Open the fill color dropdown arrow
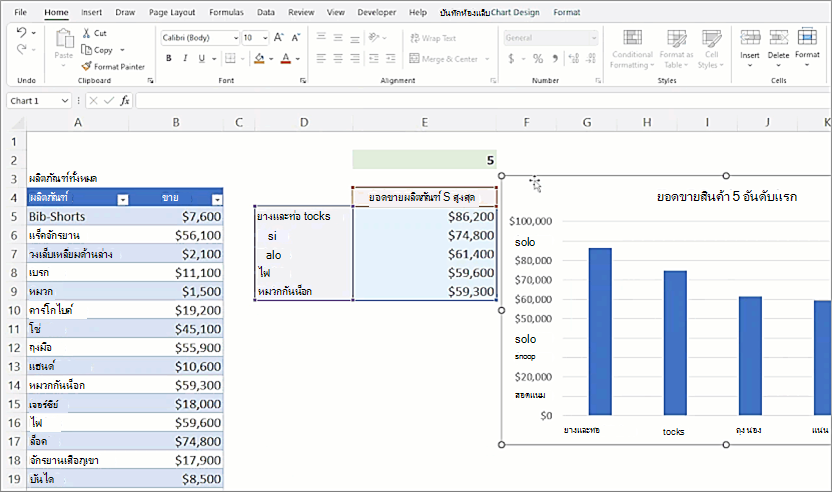The height and width of the screenshot is (492, 832). click(x=271, y=59)
